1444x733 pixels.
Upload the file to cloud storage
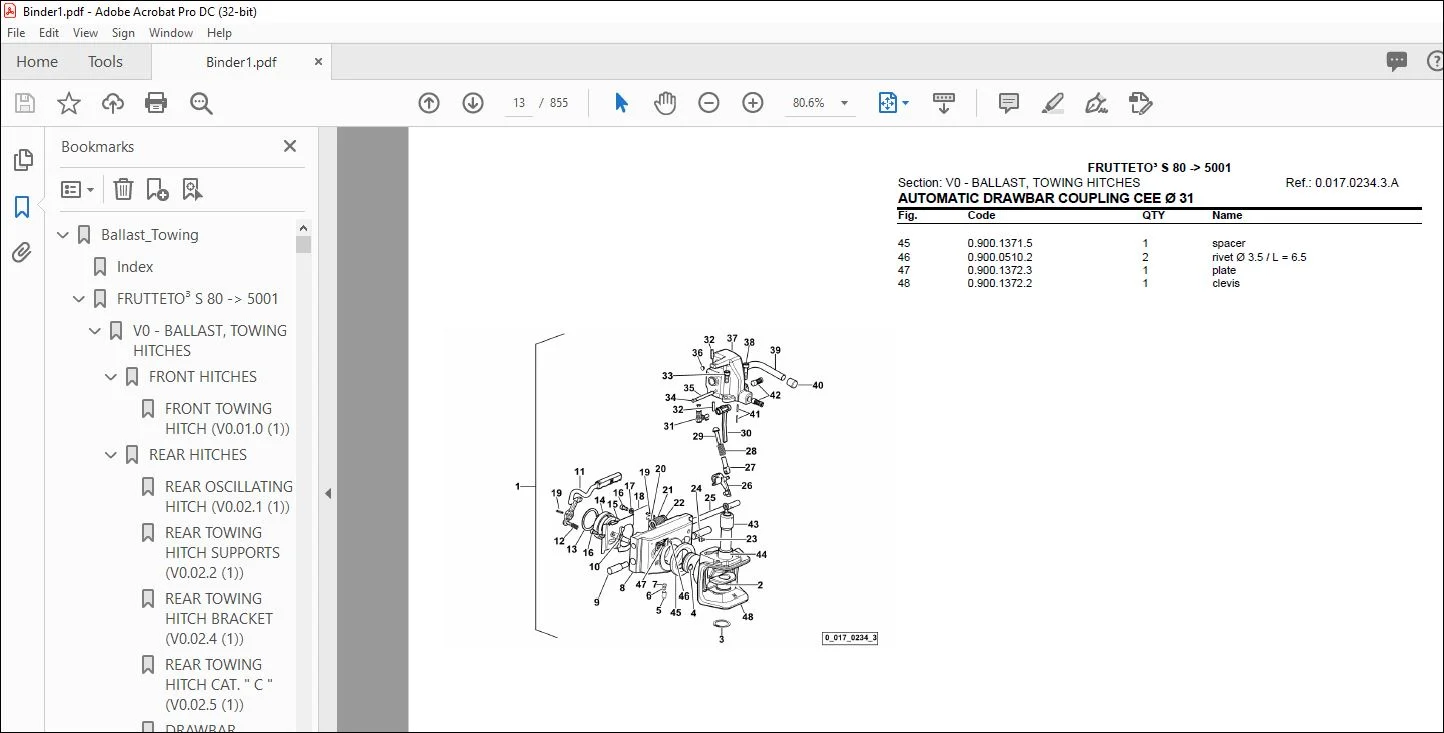pos(113,103)
